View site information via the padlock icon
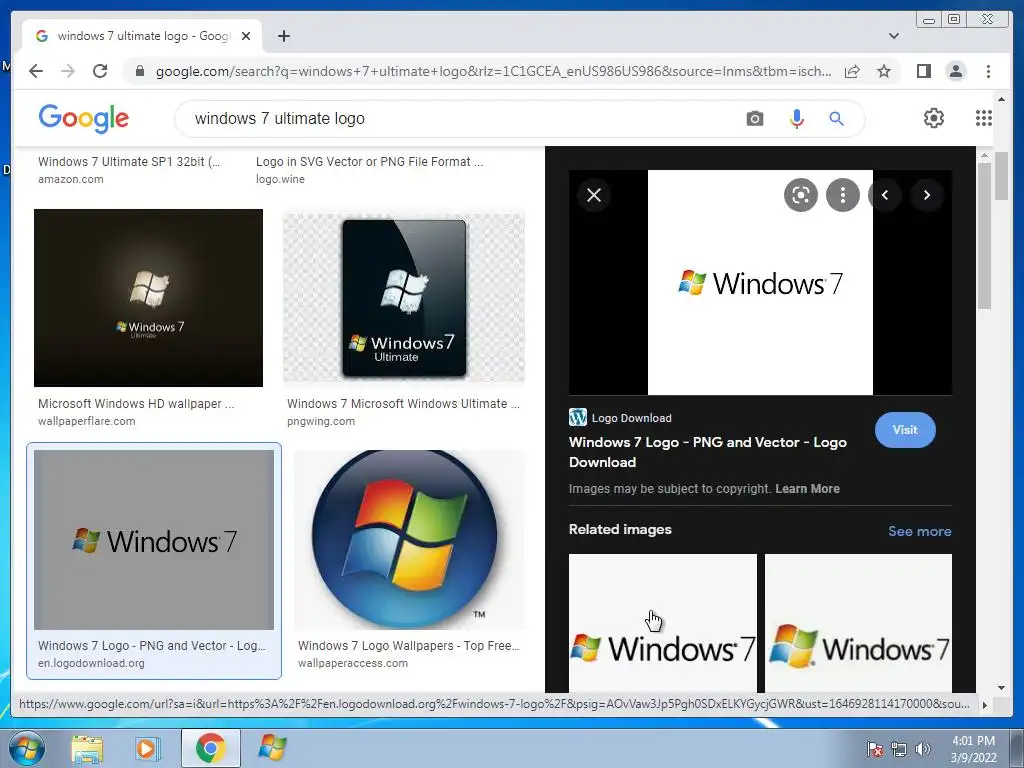 pyautogui.click(x=140, y=71)
